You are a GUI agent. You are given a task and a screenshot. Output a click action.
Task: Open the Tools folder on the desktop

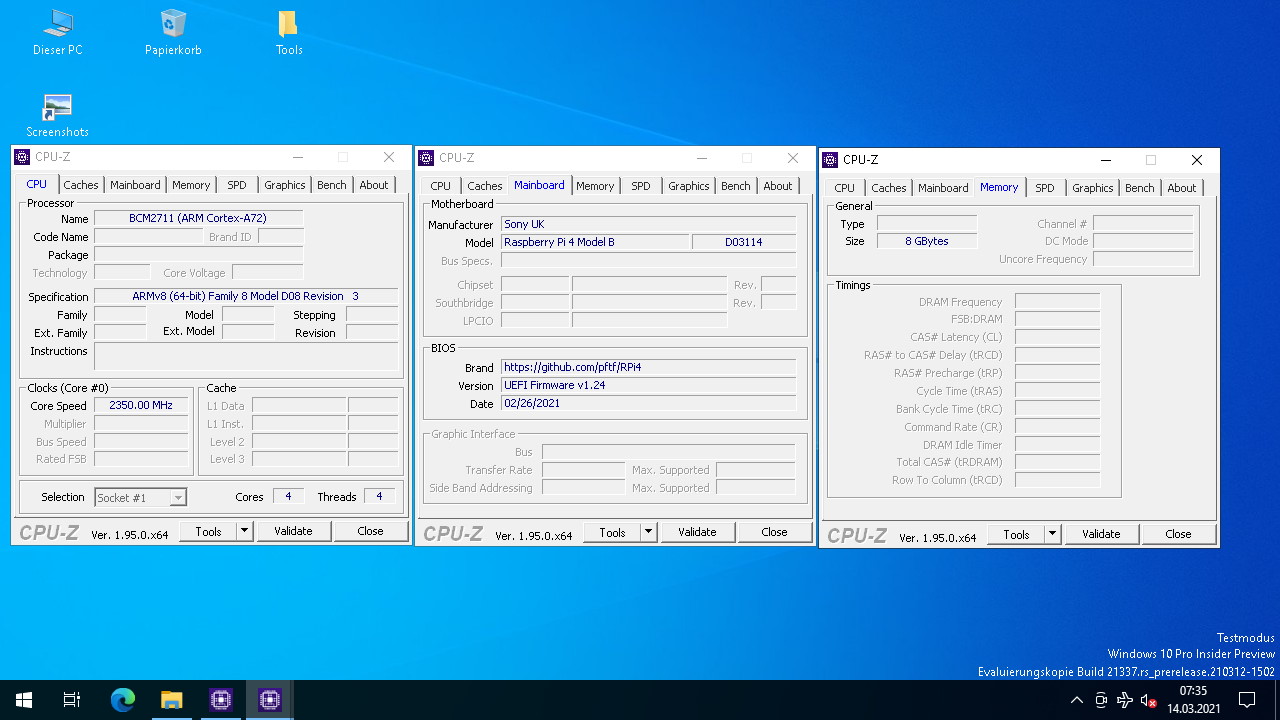coord(288,32)
